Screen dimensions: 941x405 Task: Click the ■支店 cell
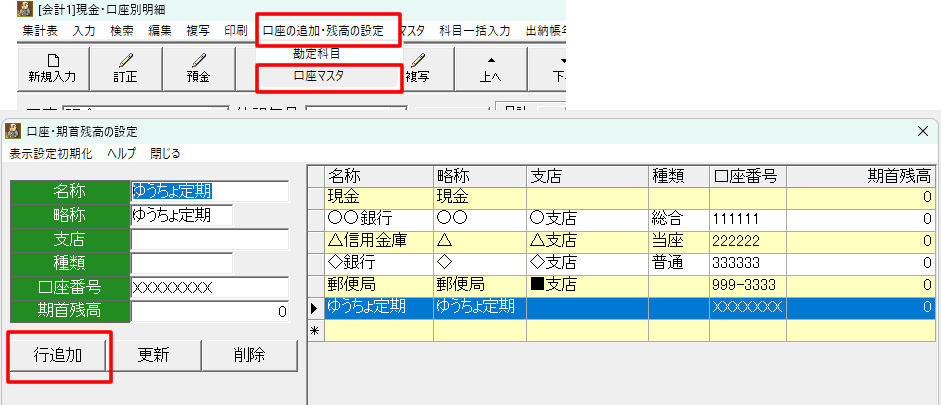pyautogui.click(x=588, y=285)
